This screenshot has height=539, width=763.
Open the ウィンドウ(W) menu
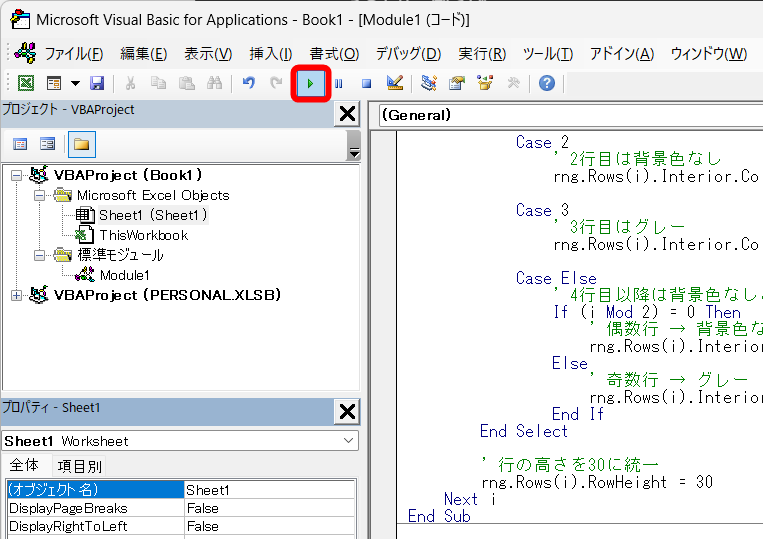(x=709, y=54)
